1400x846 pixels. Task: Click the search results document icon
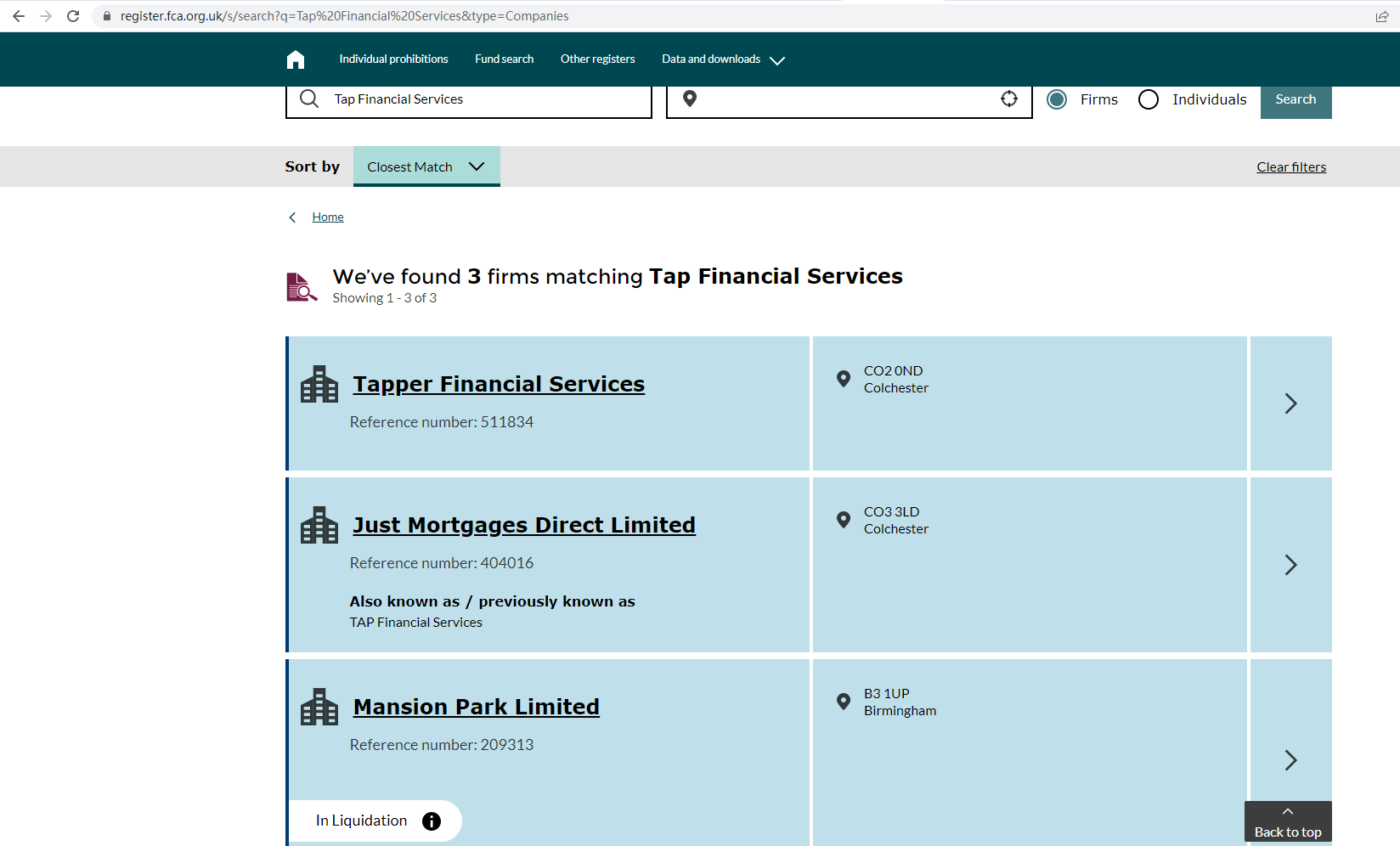tap(302, 287)
